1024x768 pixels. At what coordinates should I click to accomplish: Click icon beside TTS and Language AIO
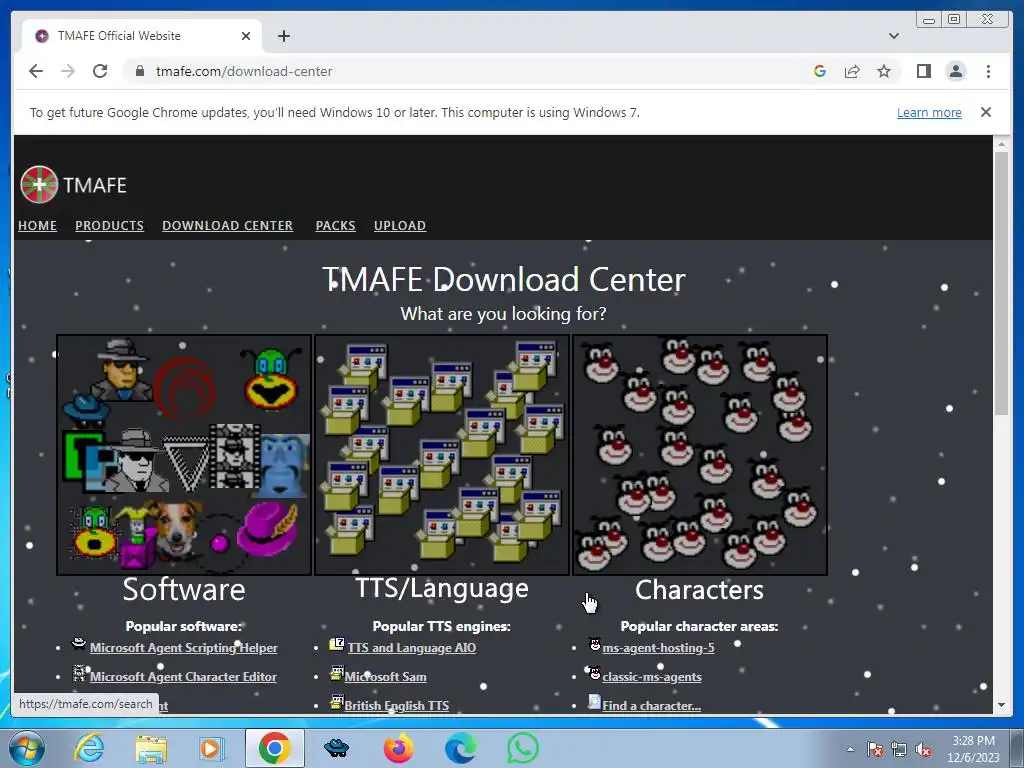click(337, 645)
